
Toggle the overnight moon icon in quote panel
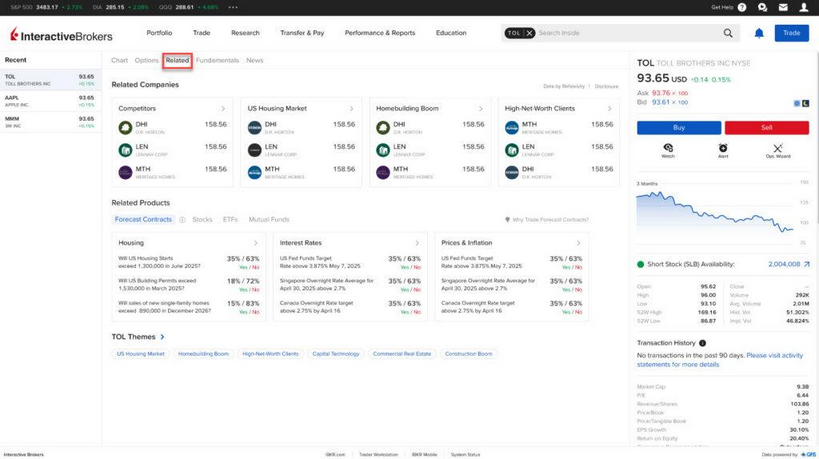pos(806,103)
